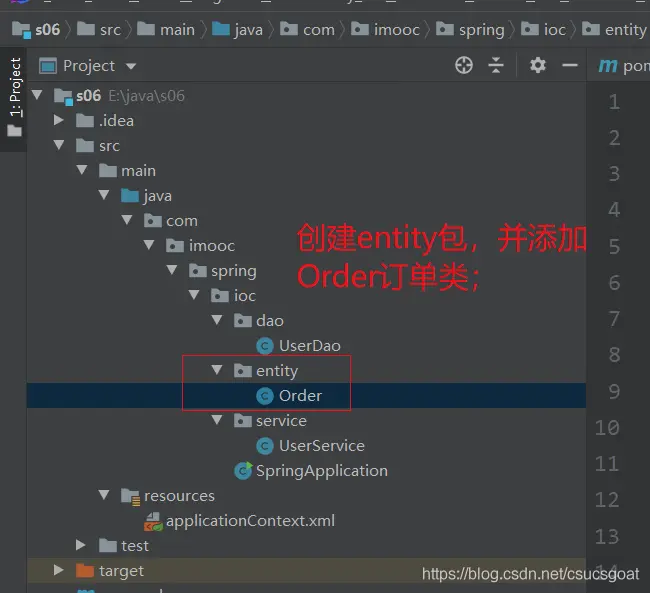650x593 pixels.
Task: Click editor gutter line number 10
Action: (x=607, y=428)
